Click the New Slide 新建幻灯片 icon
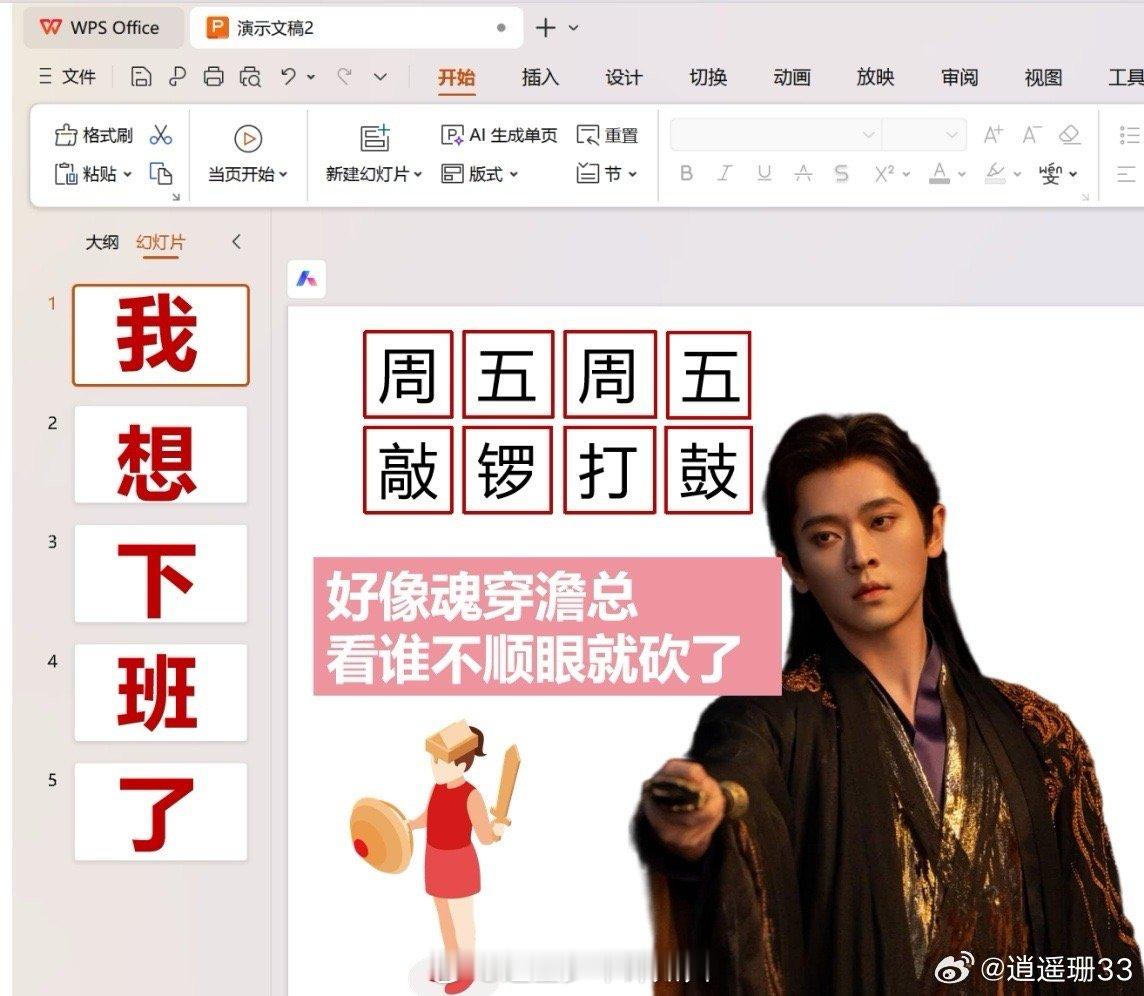1144x996 pixels. (x=375, y=137)
